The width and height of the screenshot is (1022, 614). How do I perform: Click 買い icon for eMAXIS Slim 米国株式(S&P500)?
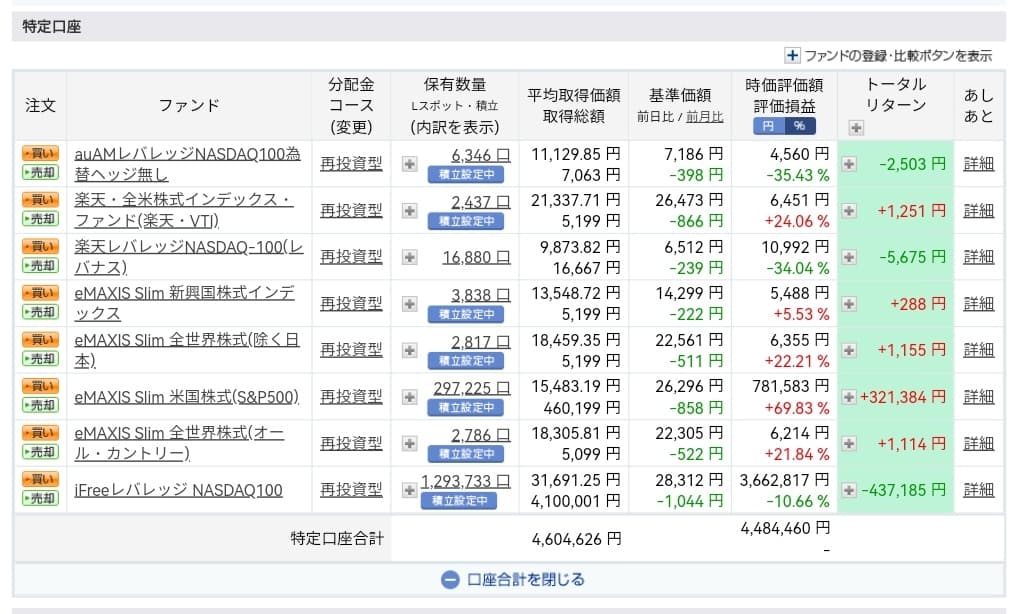click(40, 386)
